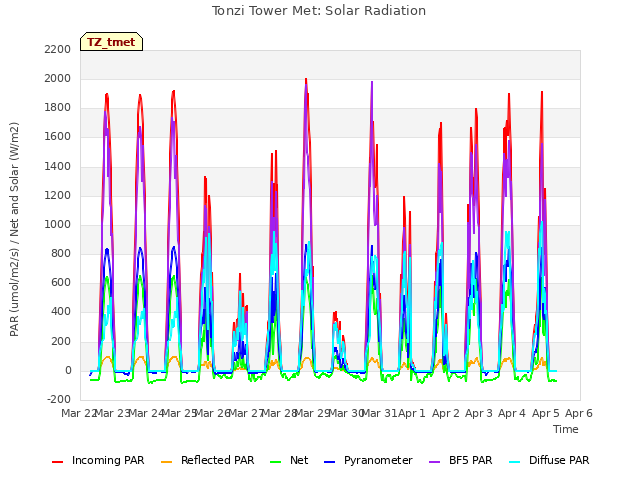Viewport: 640px width, 480px height.
Task: Click the Apr 2 x-axis date label
Action: (446, 413)
